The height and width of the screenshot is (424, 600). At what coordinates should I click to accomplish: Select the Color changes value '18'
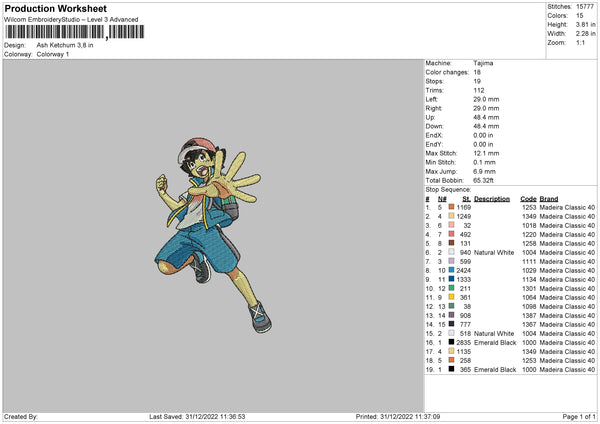tap(477, 72)
